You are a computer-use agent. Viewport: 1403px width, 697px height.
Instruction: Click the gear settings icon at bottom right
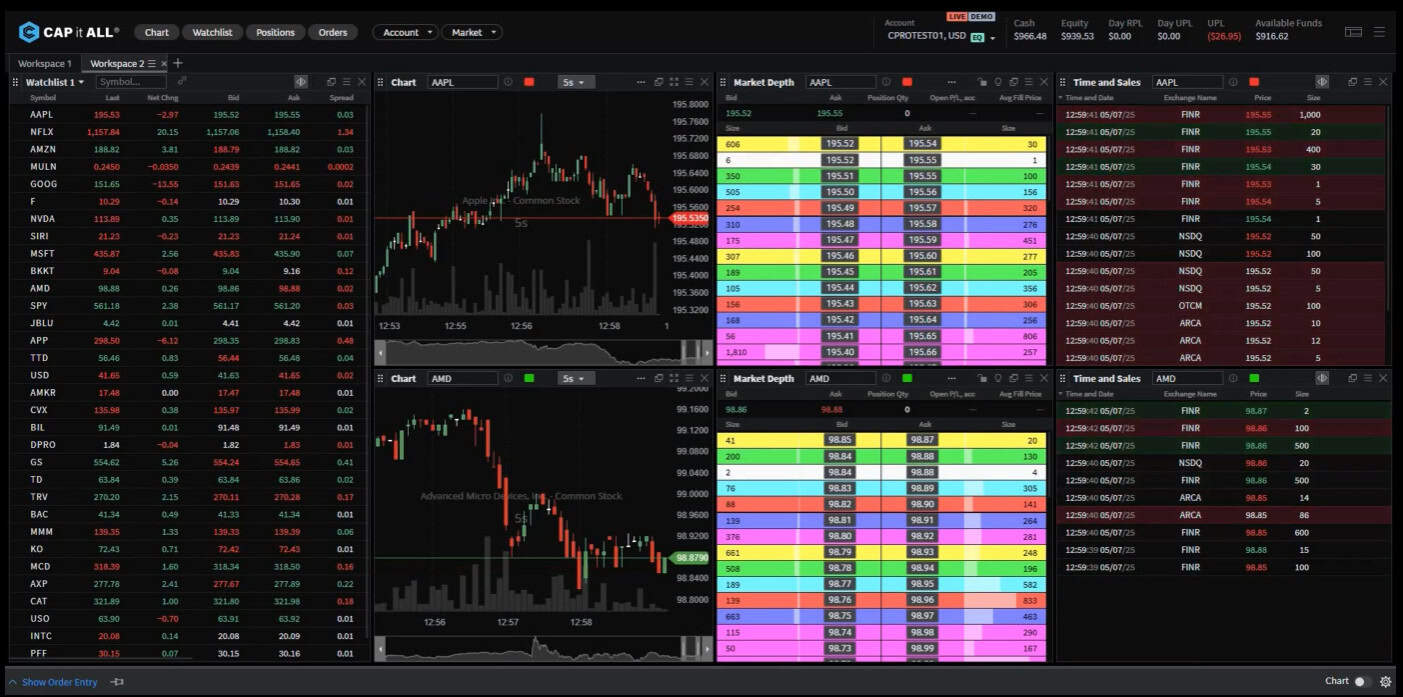click(x=1385, y=681)
